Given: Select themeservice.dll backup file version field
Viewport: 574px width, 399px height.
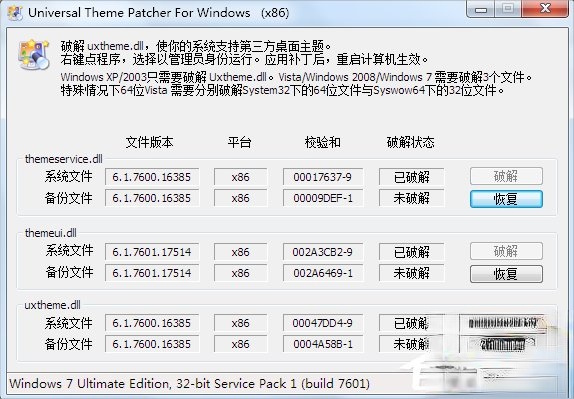Looking at the screenshot, I should pos(152,198).
